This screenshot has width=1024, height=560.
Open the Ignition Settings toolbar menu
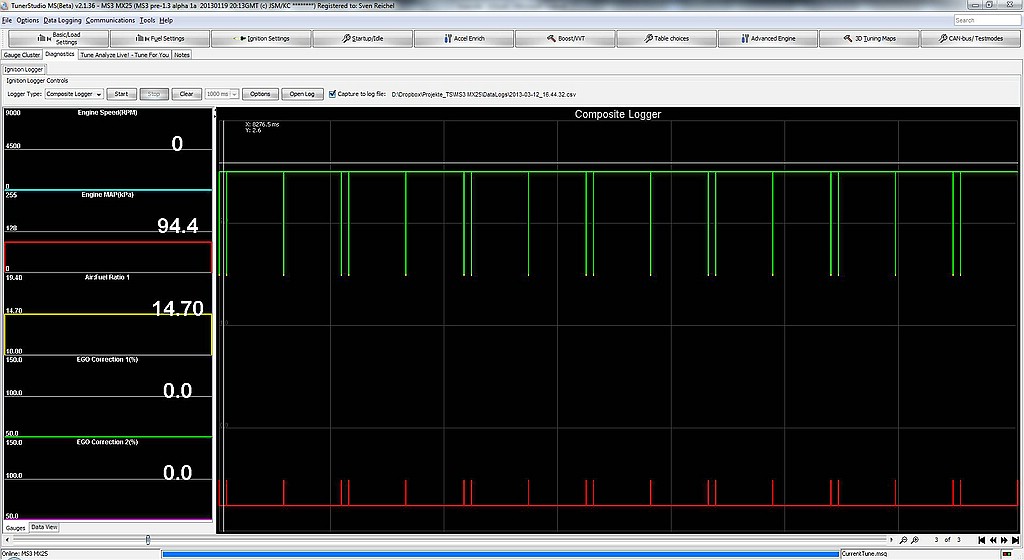pyautogui.click(x=261, y=39)
